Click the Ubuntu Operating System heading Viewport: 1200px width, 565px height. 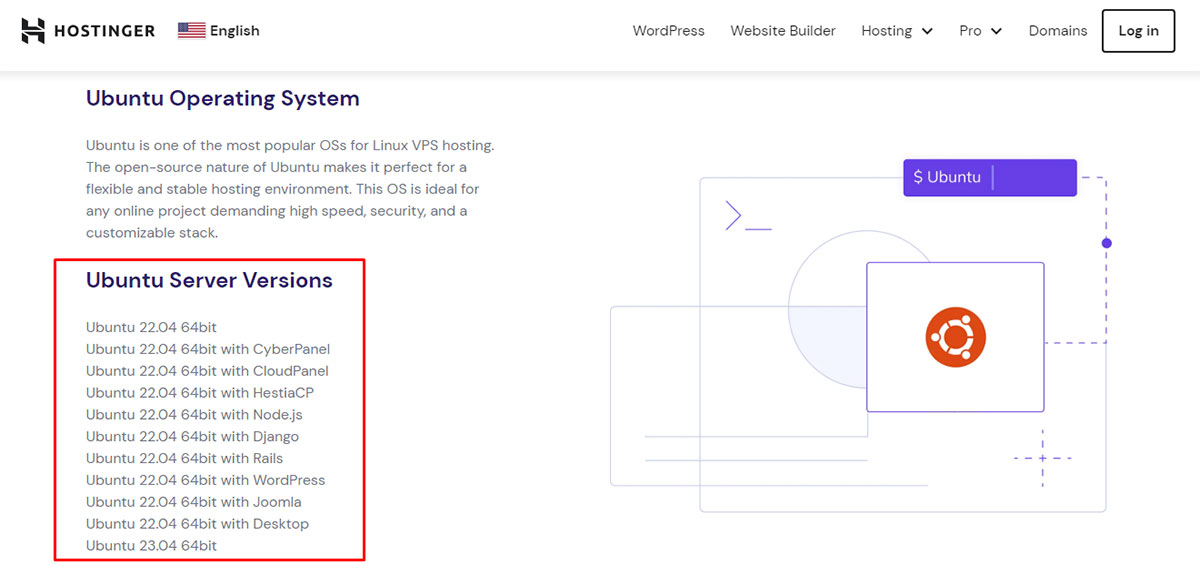(x=223, y=99)
